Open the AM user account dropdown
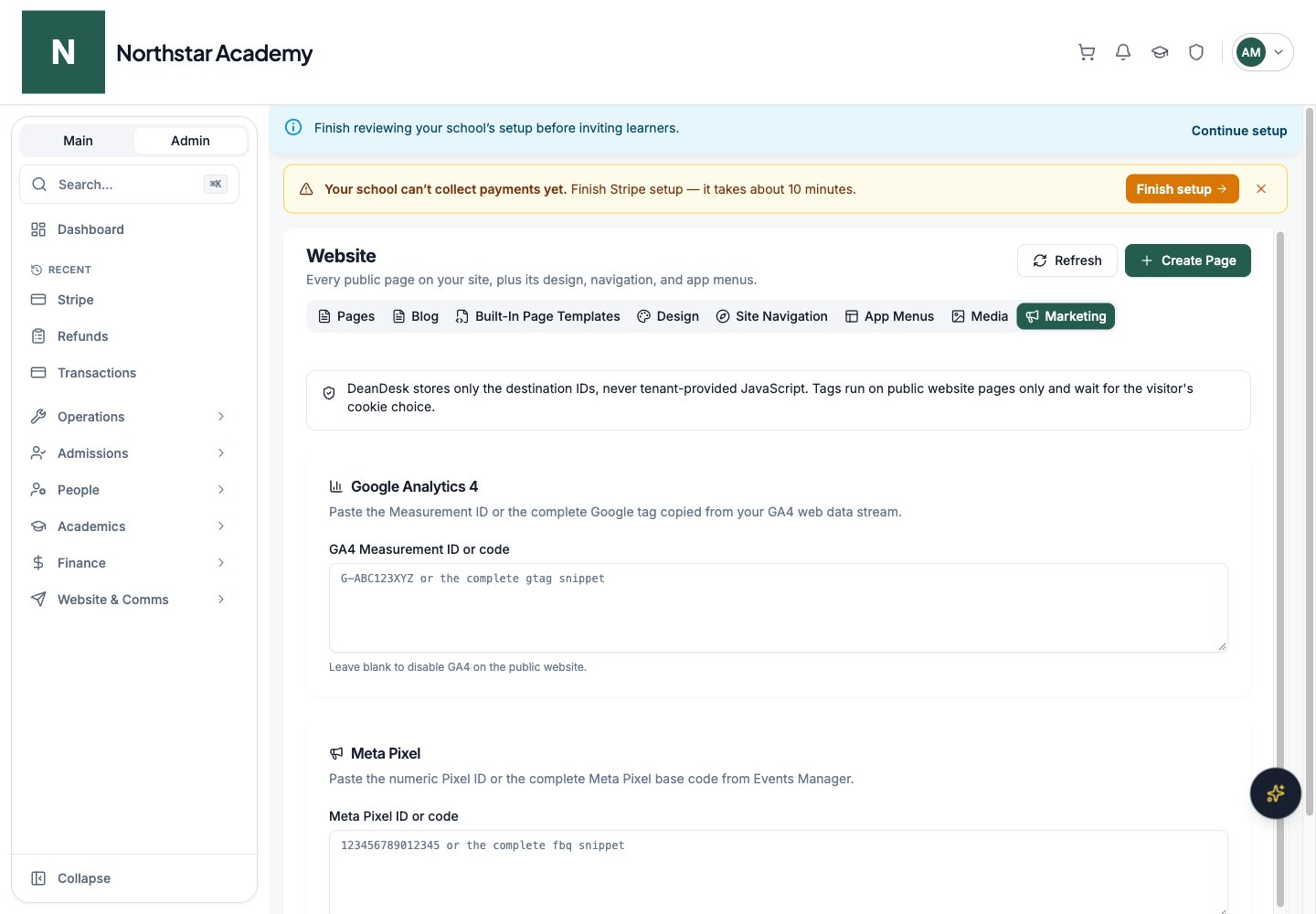 1262,52
